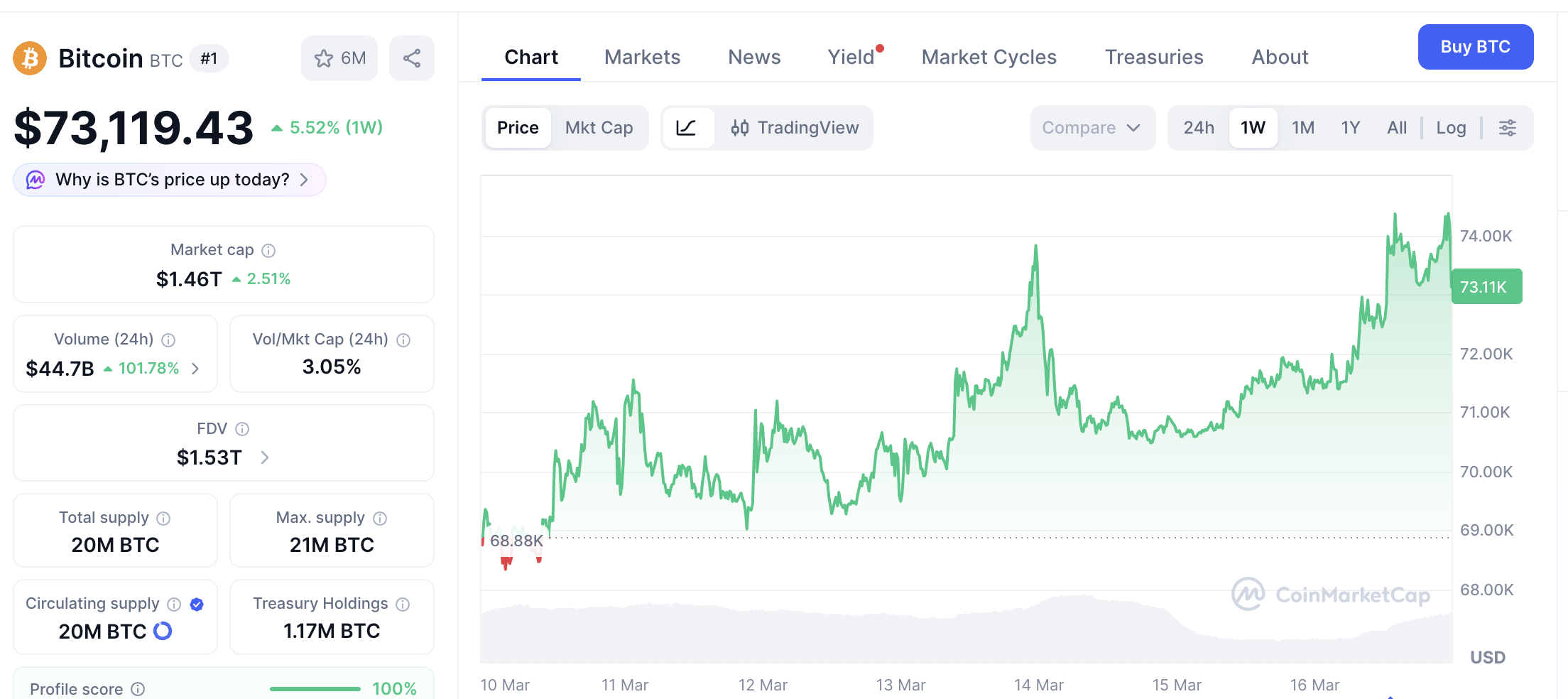Click the Buy BTC button

click(1476, 47)
